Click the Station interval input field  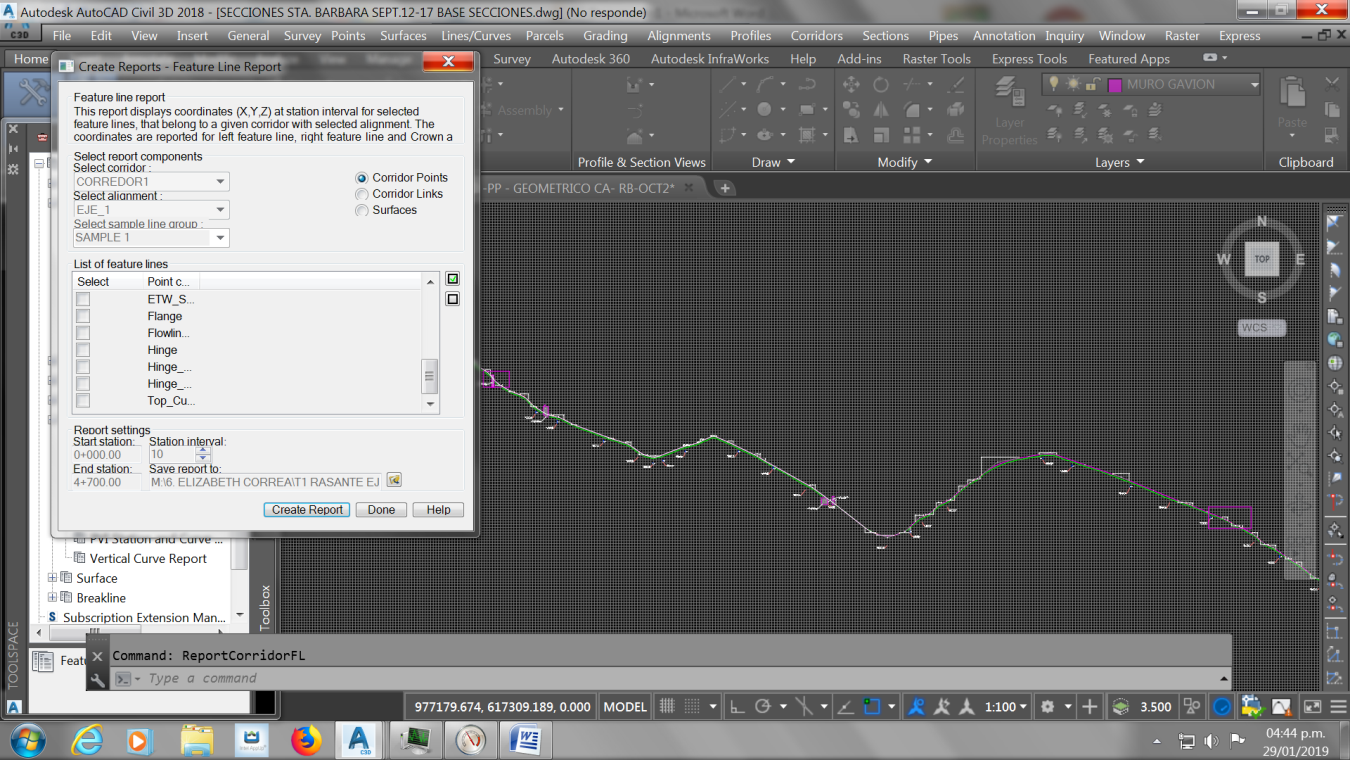point(172,454)
